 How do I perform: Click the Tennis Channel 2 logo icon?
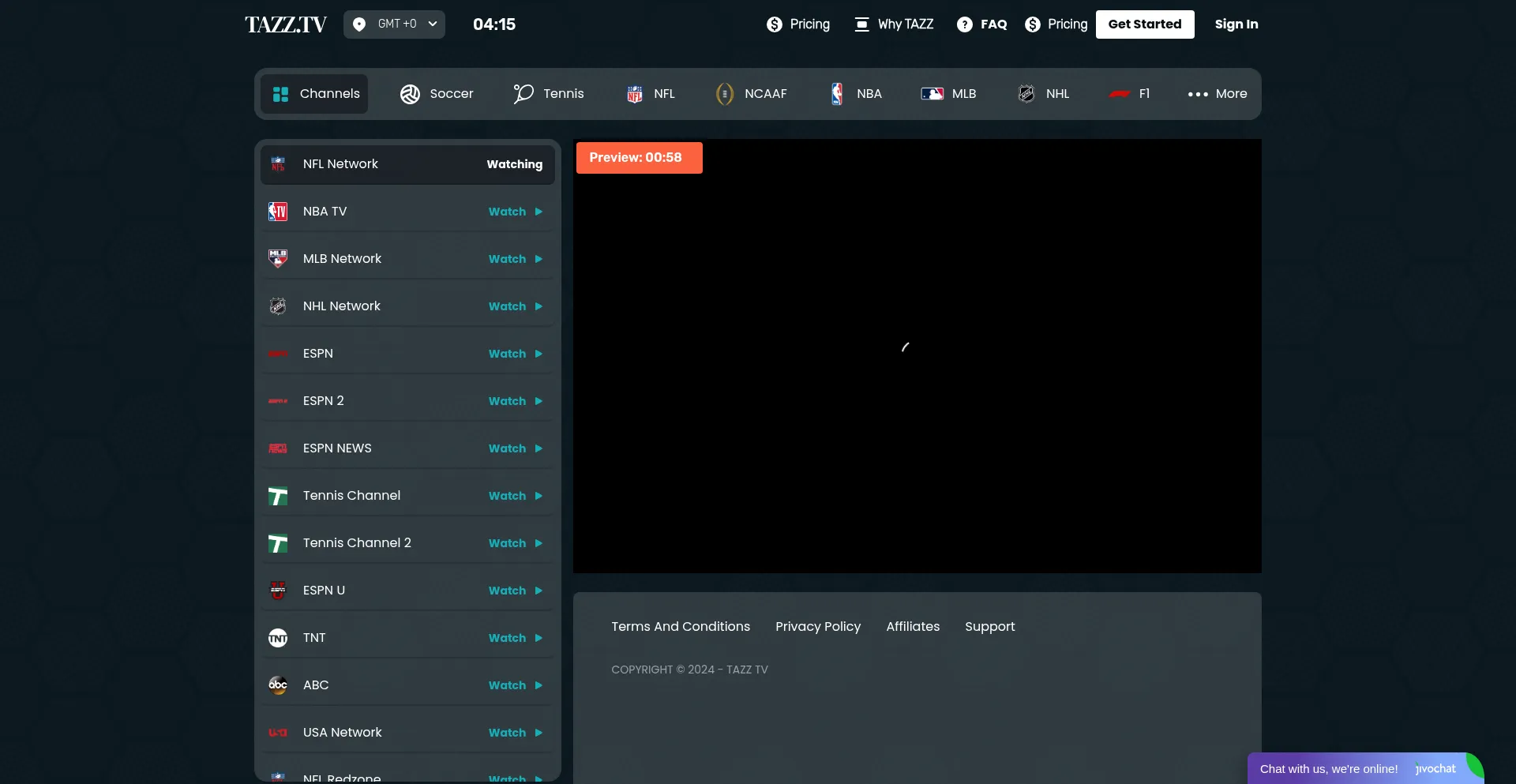pyautogui.click(x=278, y=543)
